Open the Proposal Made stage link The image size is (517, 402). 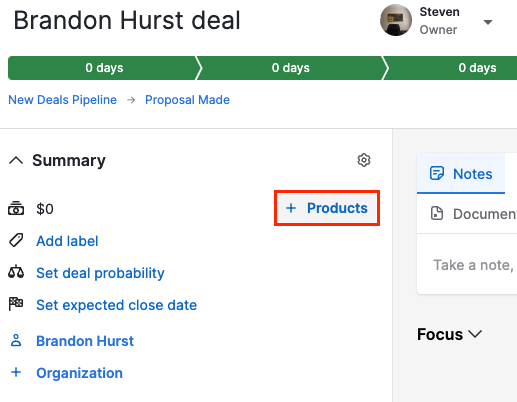pos(187,100)
